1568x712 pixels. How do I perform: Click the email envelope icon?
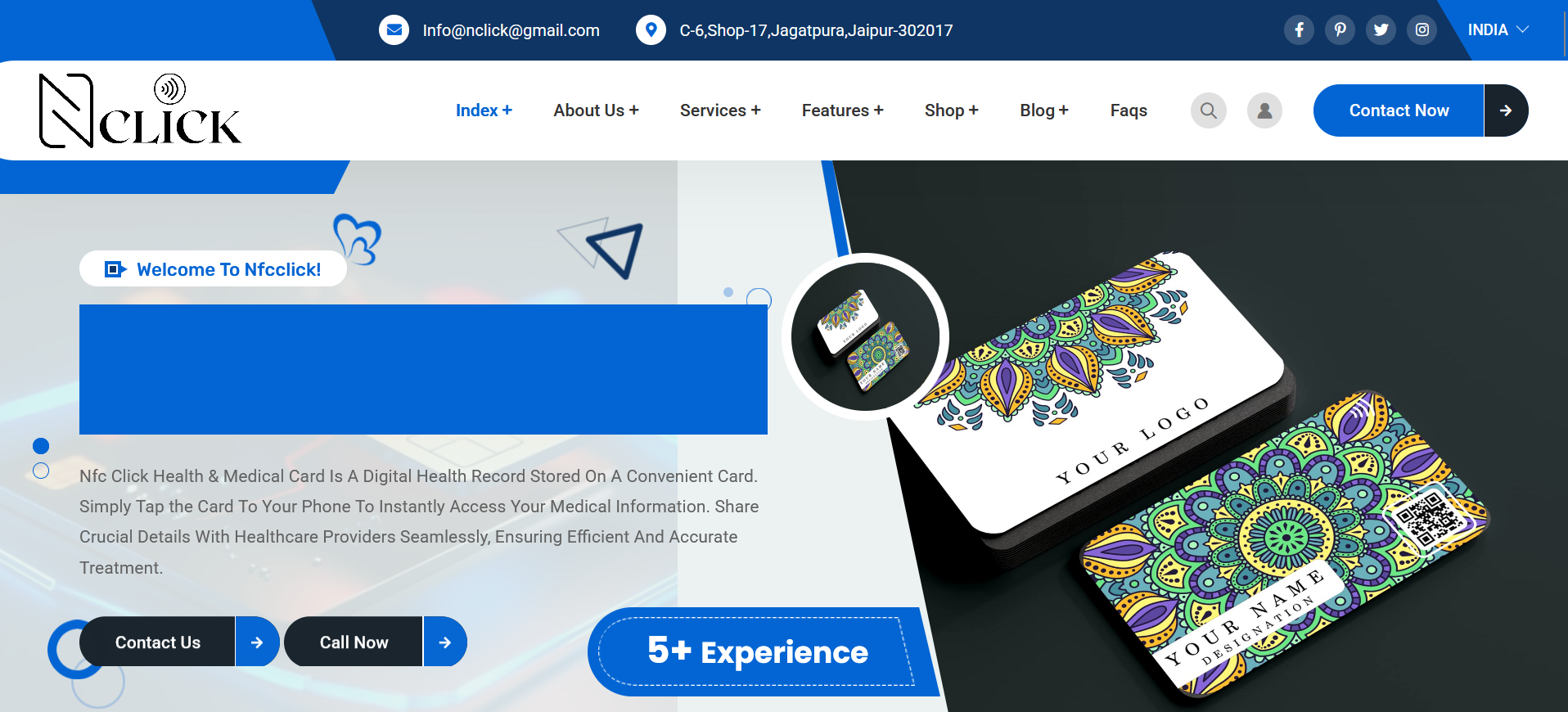click(x=394, y=30)
